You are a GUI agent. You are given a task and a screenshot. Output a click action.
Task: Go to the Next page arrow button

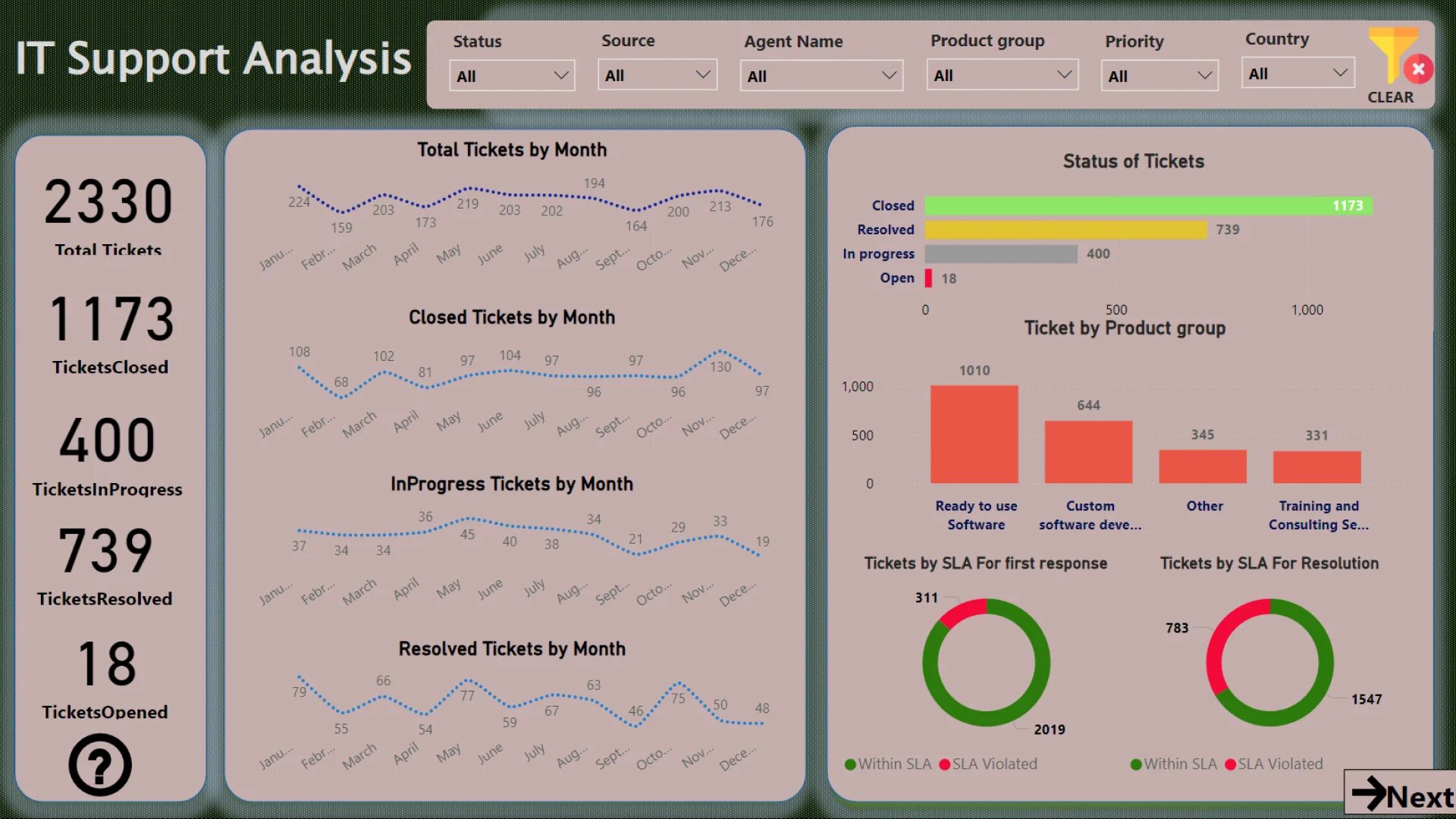[x=1401, y=794]
